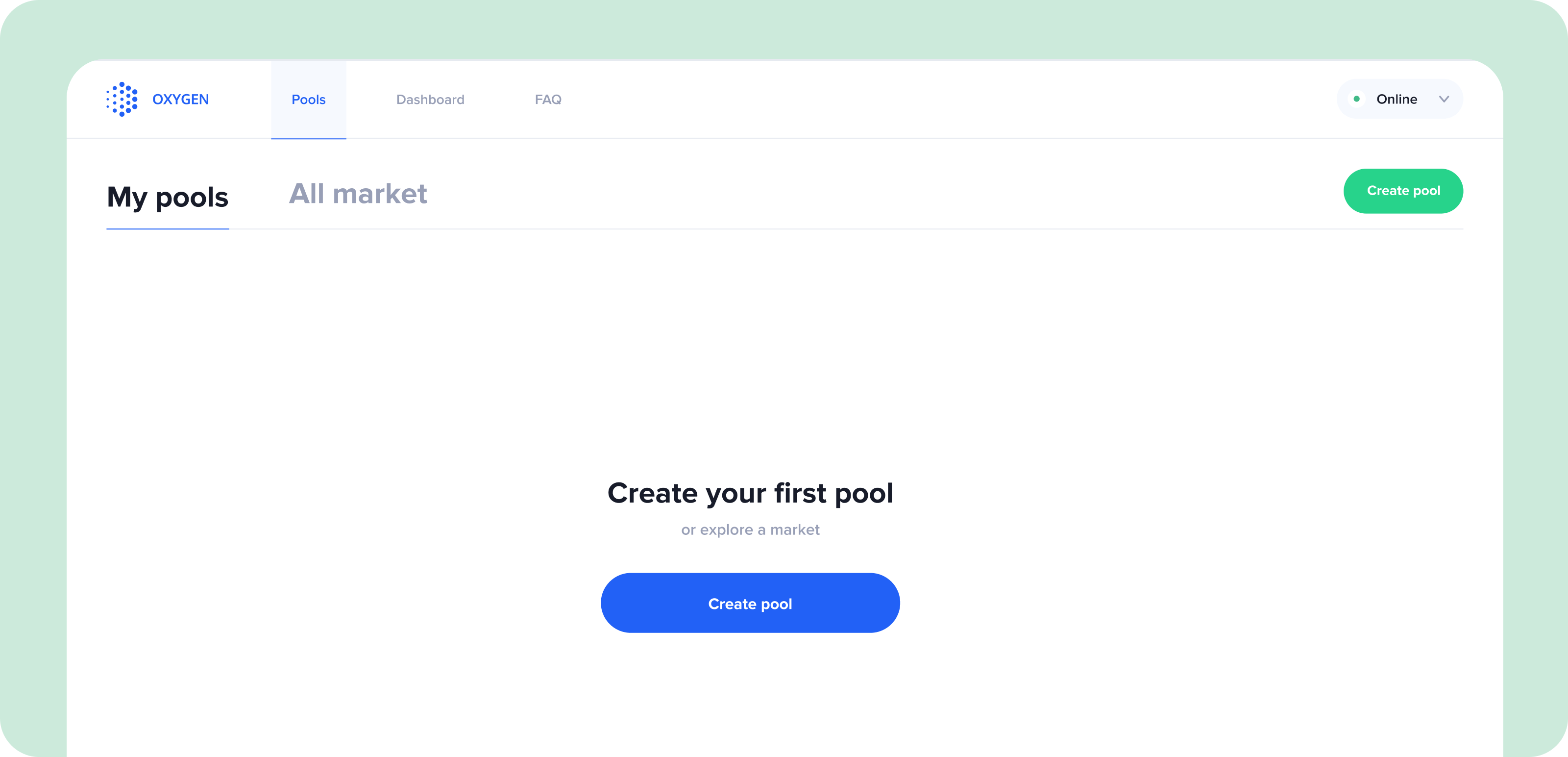1568x757 pixels.
Task: Click the mint green page background
Action: [784, 27]
